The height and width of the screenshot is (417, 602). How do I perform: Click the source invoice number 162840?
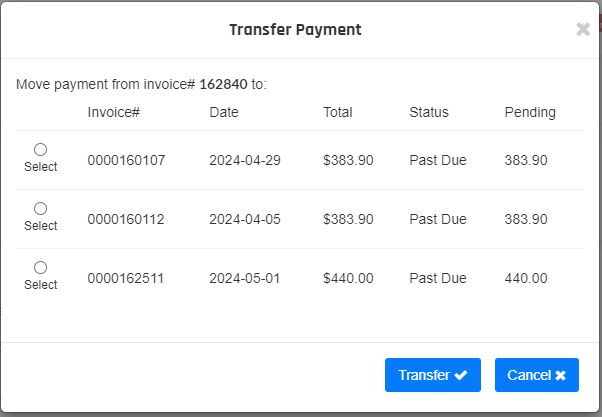pos(223,84)
